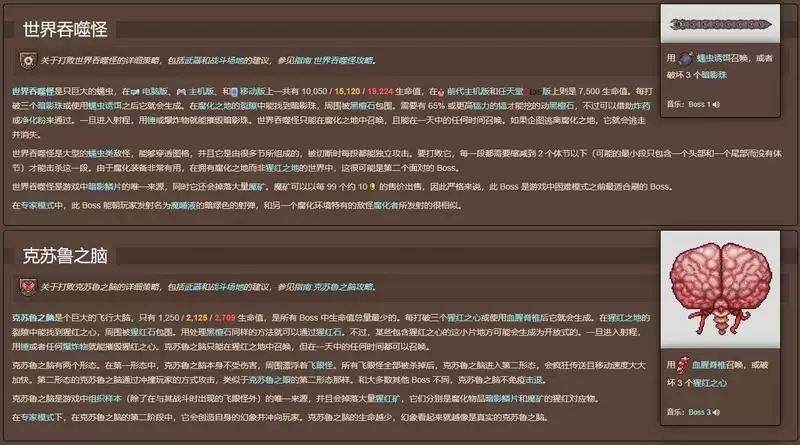800x445 pixels.
Task: Click guide icon in 克苏鲁之脑 strategy note
Action: pyautogui.click(x=26, y=288)
